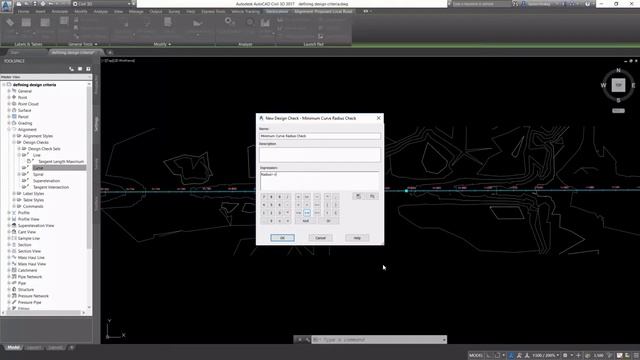
Task: Click the Point node icon in tree
Action: click(x=14, y=97)
